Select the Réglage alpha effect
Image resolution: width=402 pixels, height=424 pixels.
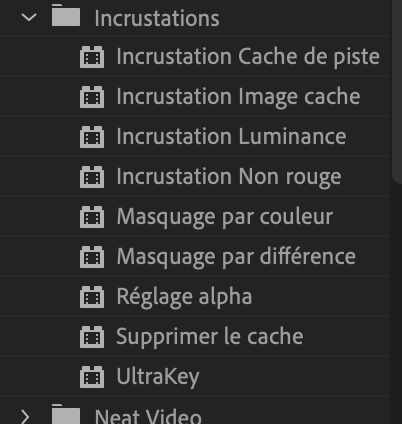184,297
